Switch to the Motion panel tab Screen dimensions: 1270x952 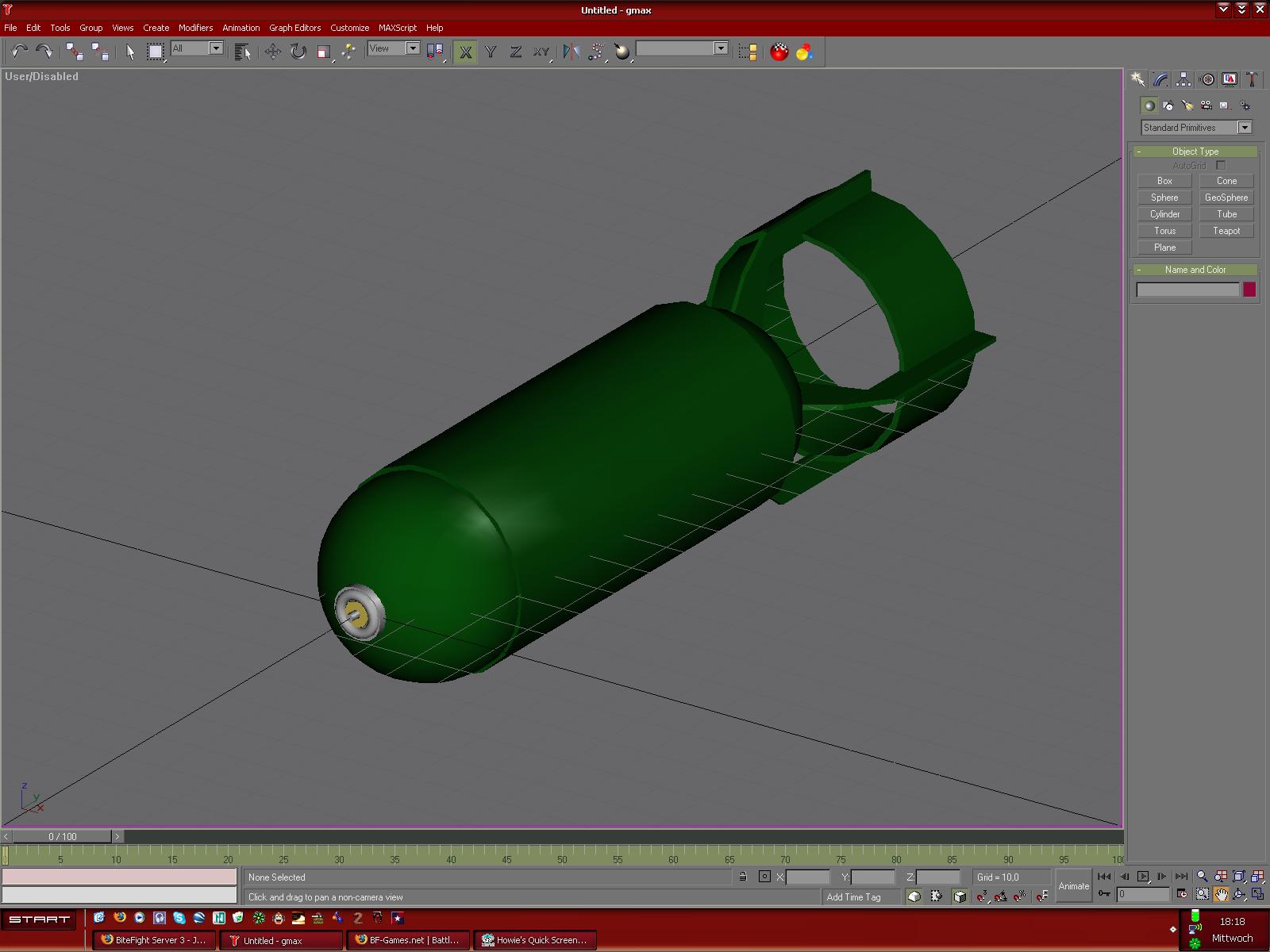click(x=1206, y=79)
